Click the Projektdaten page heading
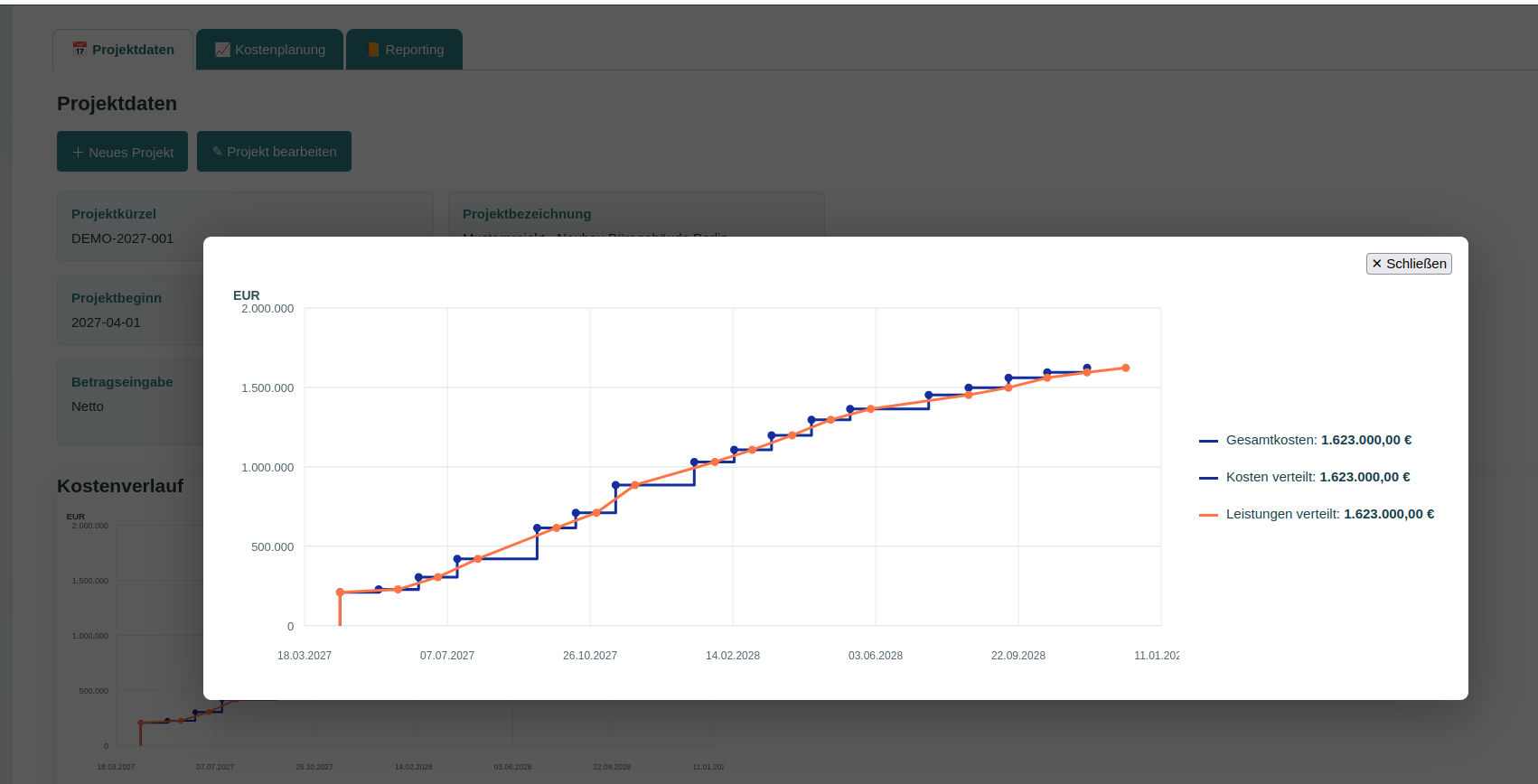 point(117,104)
